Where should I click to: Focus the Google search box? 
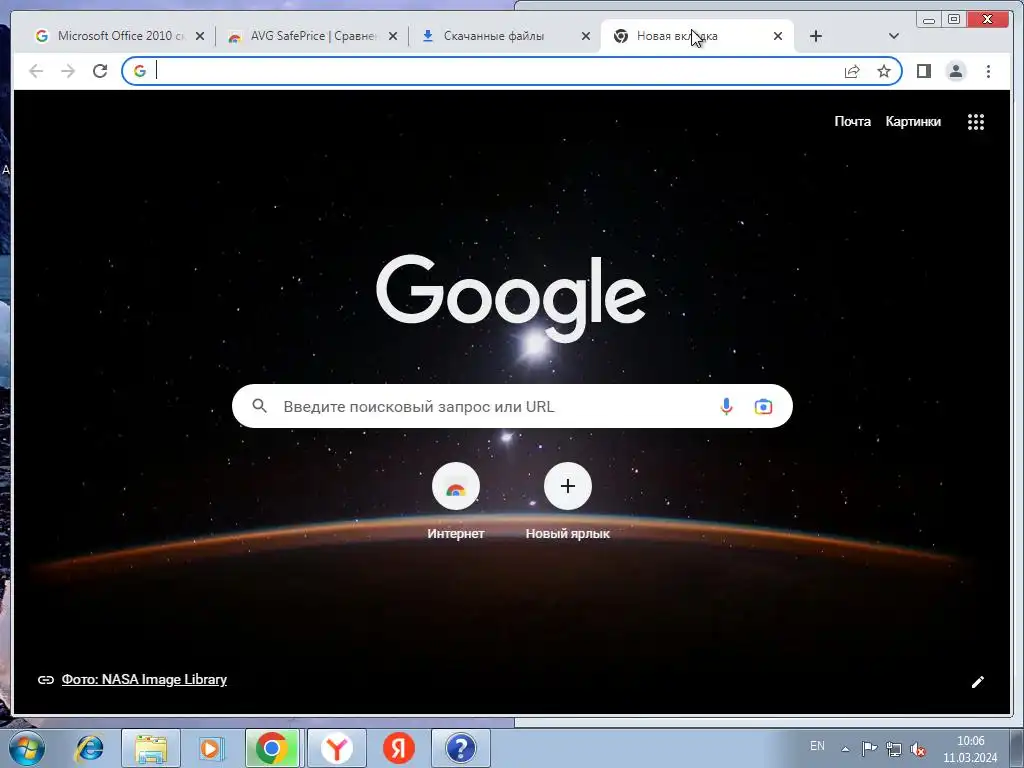pos(512,406)
